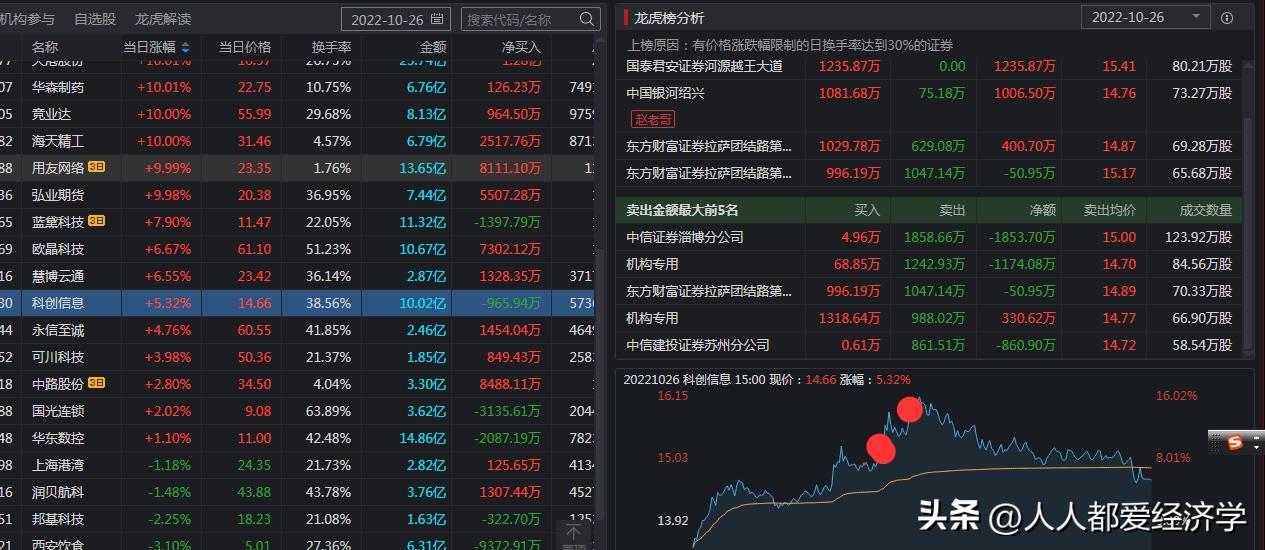Click 中信建投证券苏州分公司 seller row
This screenshot has height=550, width=1265.
929,345
